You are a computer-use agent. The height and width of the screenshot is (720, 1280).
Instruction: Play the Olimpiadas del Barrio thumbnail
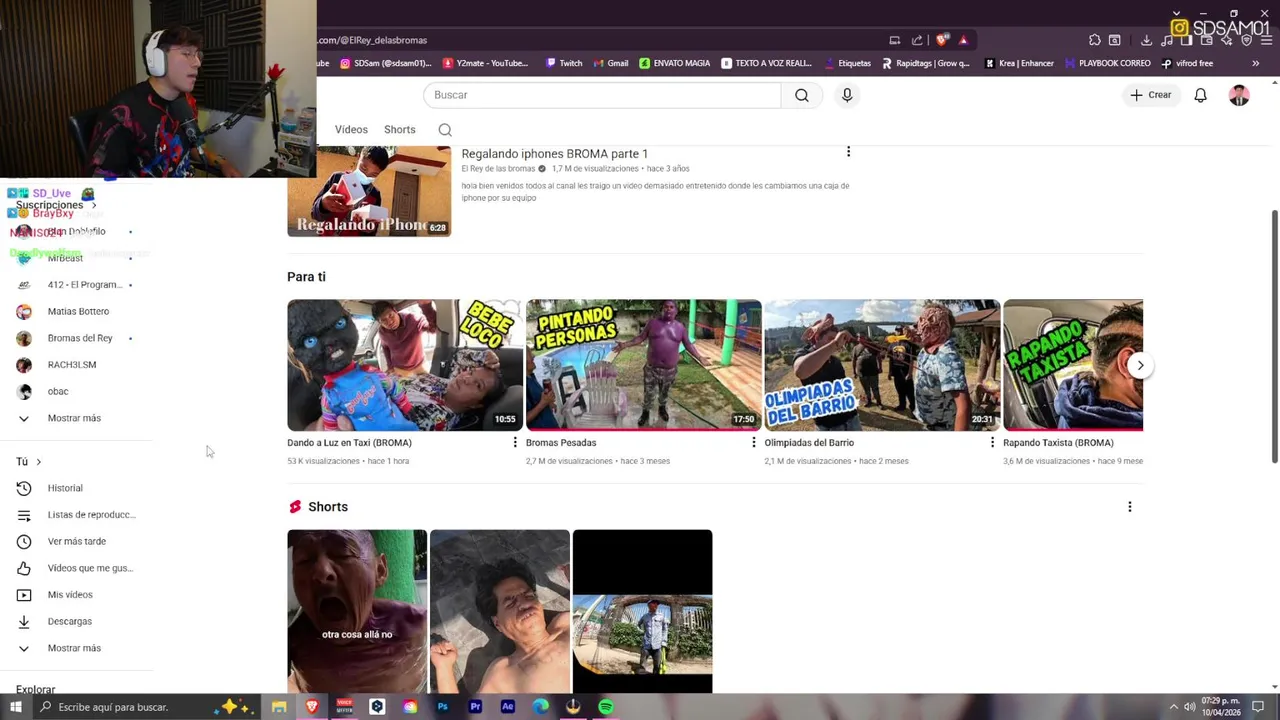point(882,365)
